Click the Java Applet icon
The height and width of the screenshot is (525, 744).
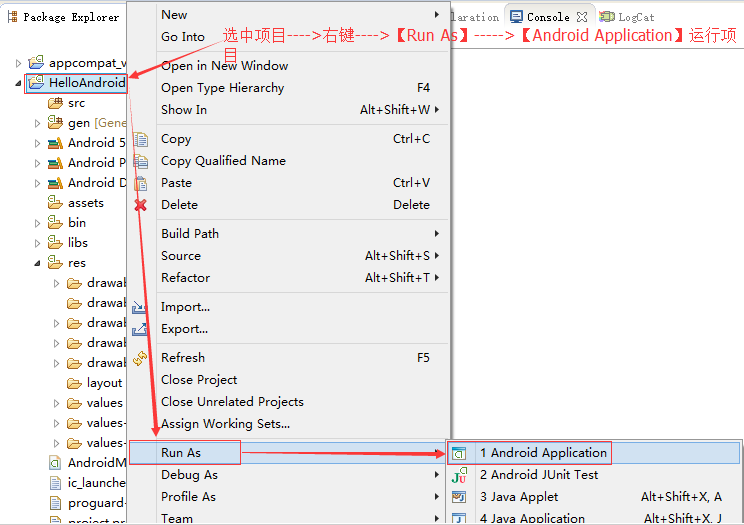point(459,497)
